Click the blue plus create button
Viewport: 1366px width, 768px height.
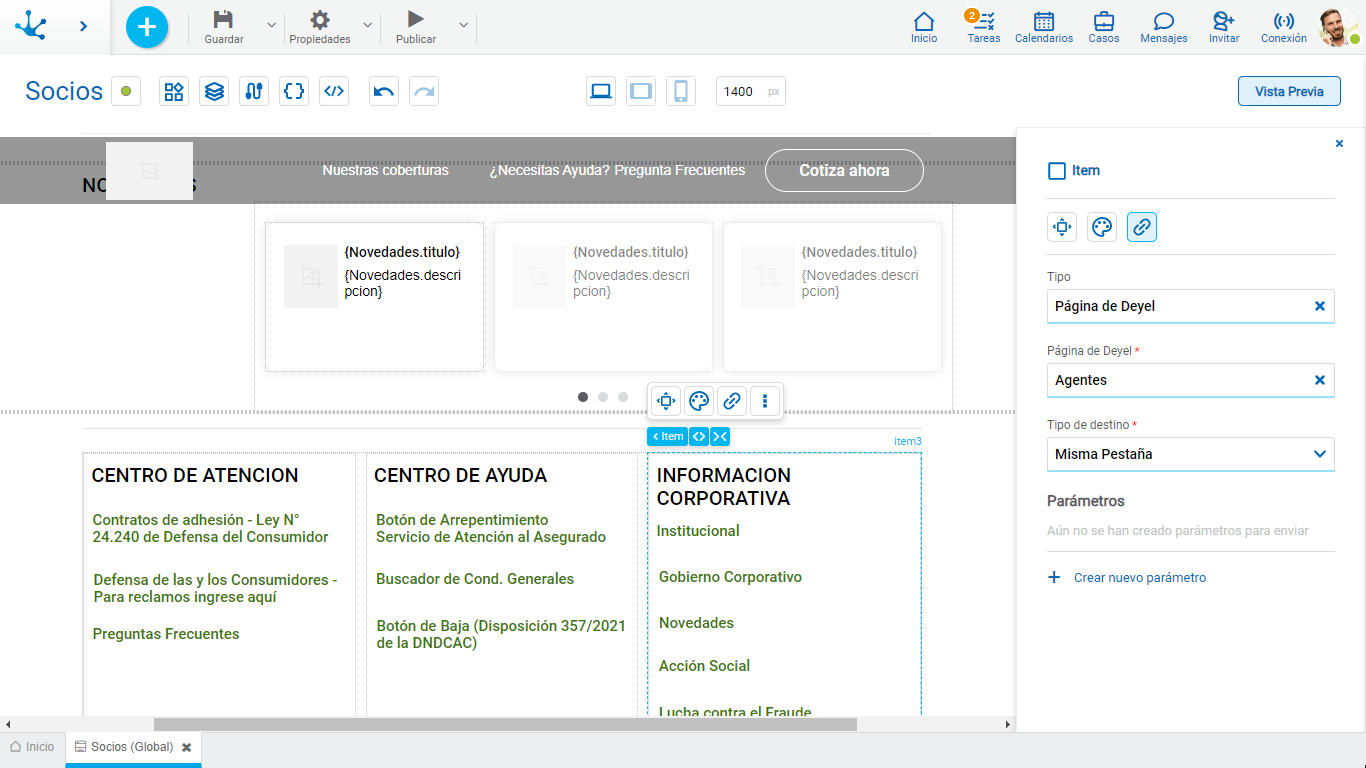click(x=147, y=26)
